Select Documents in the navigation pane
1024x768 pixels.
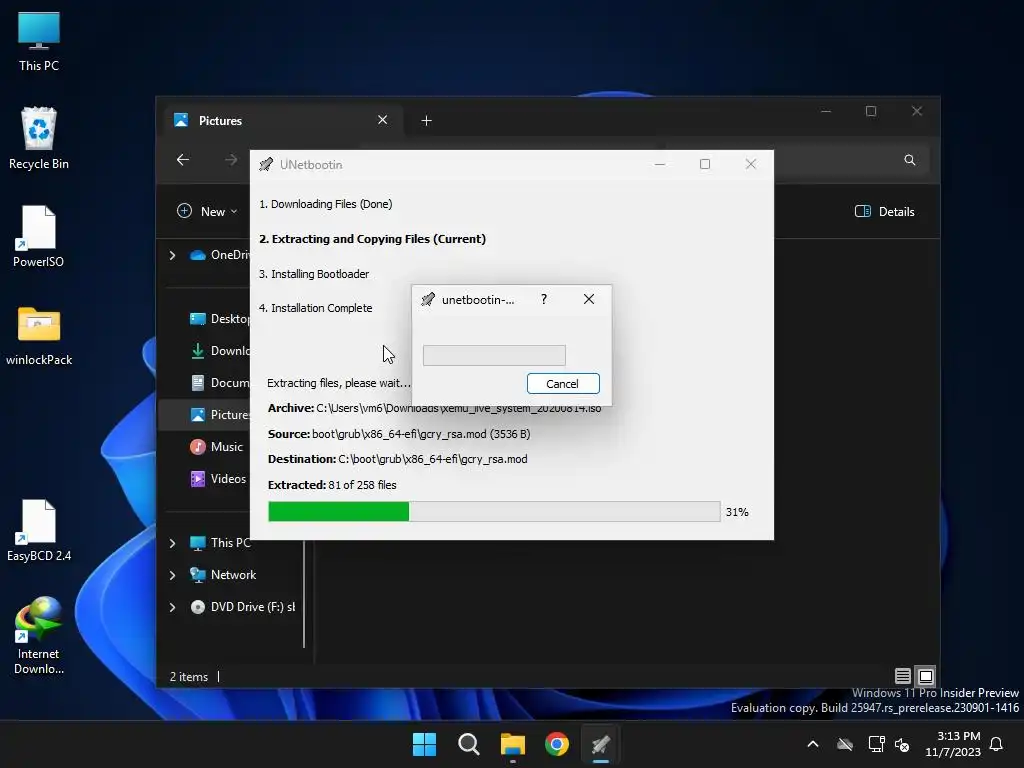[219, 383]
